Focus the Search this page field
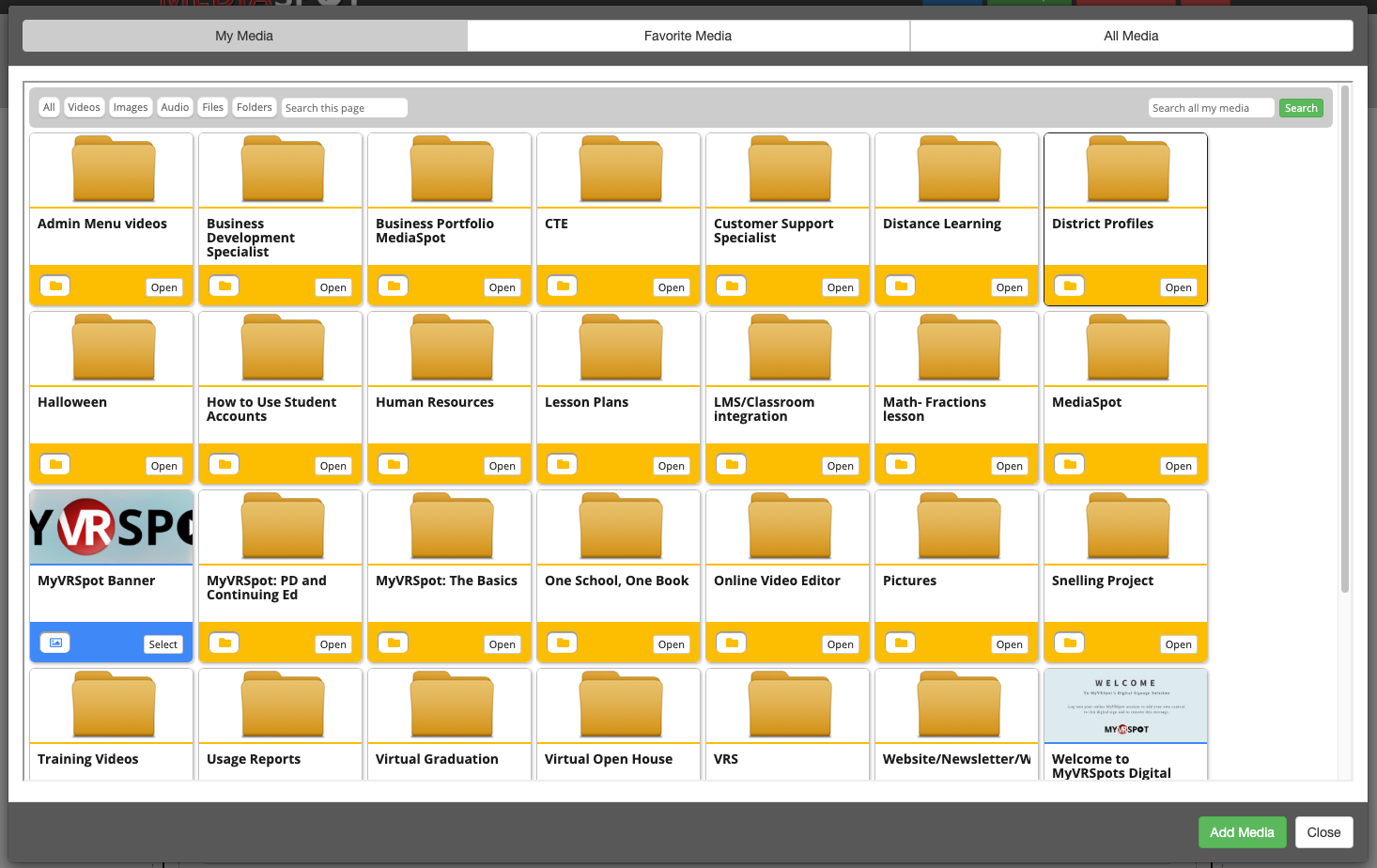The image size is (1377, 868). pos(345,108)
